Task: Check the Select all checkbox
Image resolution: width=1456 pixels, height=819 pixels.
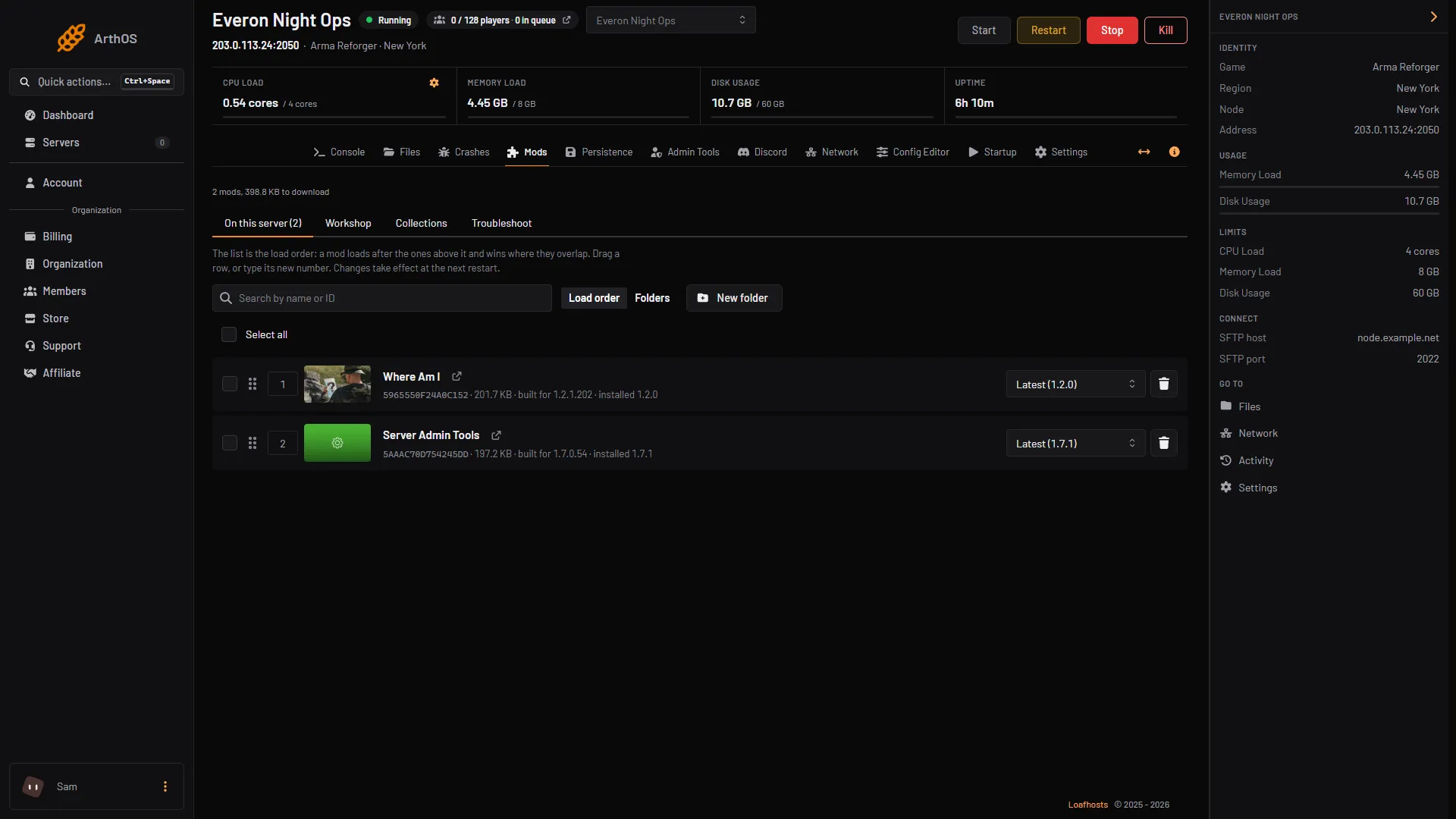Action: [229, 335]
